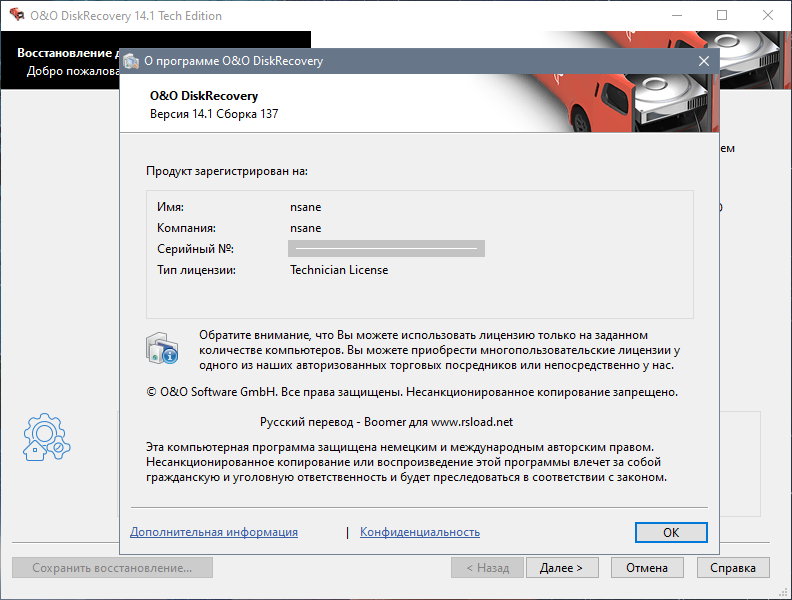Click the About dialog title bar text
This screenshot has width=792, height=600.
tap(234, 61)
